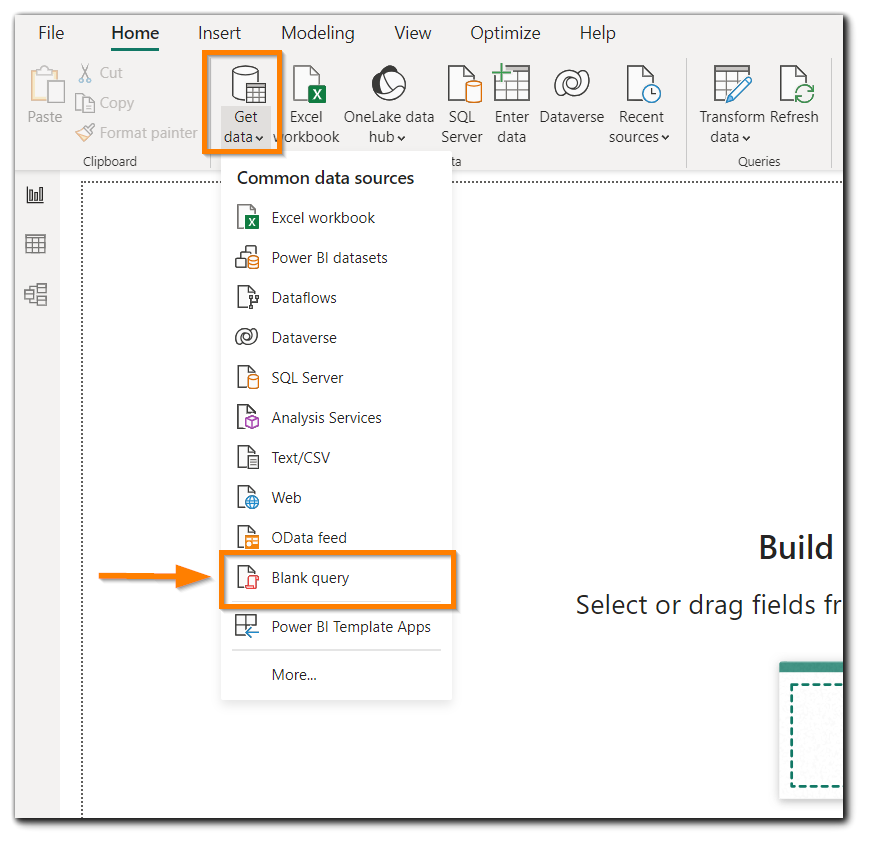
Task: Open the Help ribbon tab
Action: click(x=598, y=33)
